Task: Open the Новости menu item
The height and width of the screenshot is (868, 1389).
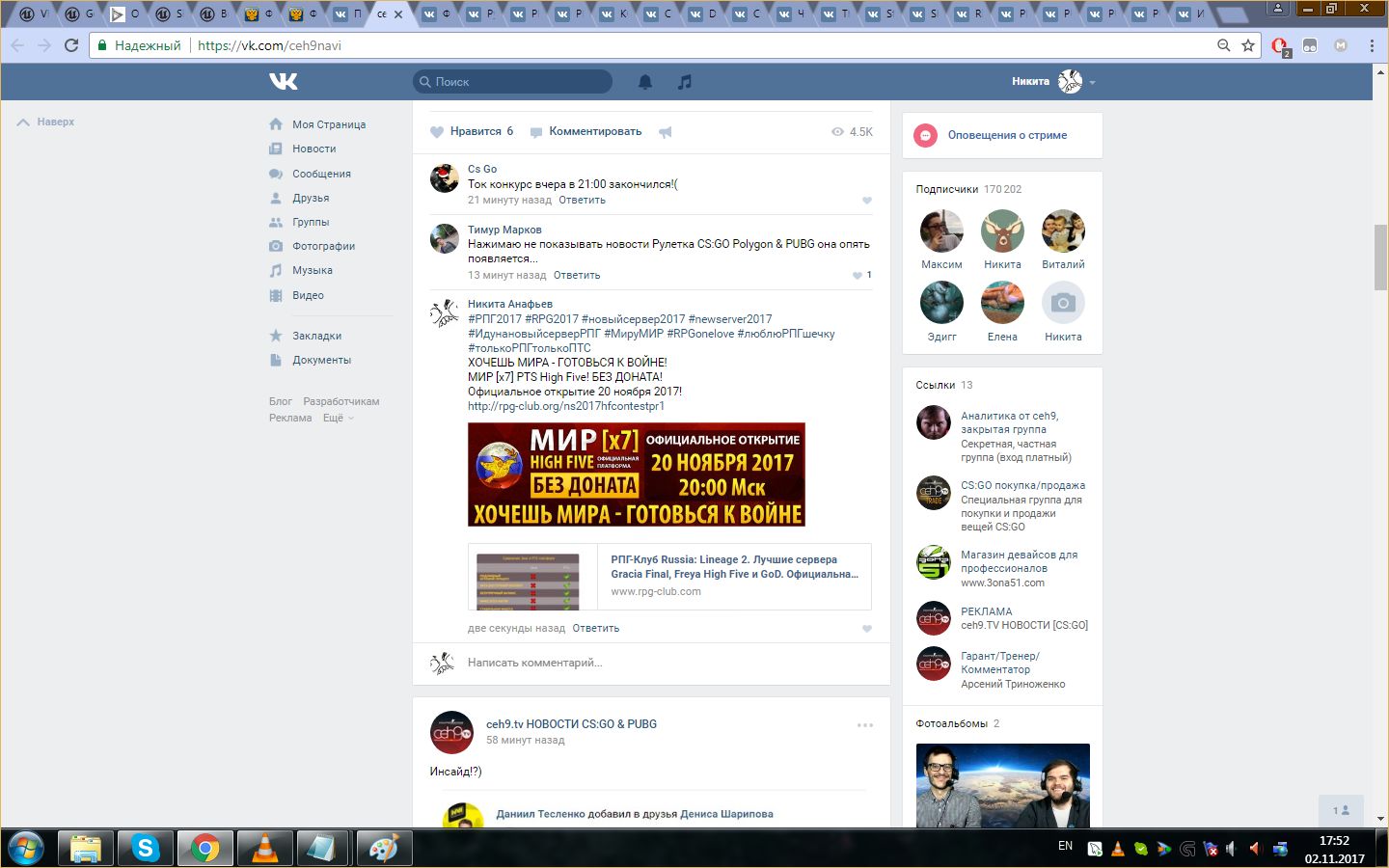Action: 314,149
